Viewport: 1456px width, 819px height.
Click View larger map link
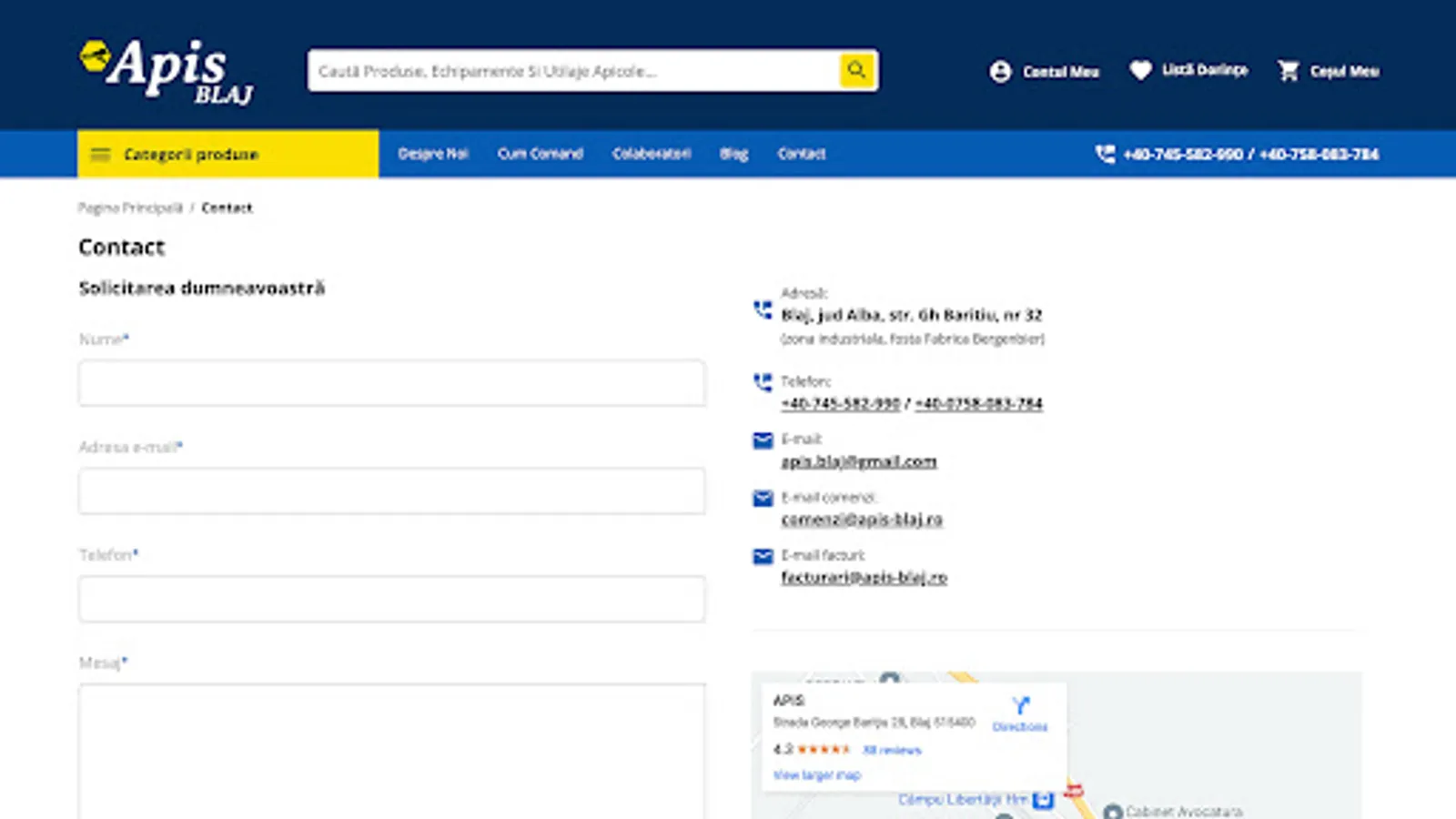(x=817, y=775)
